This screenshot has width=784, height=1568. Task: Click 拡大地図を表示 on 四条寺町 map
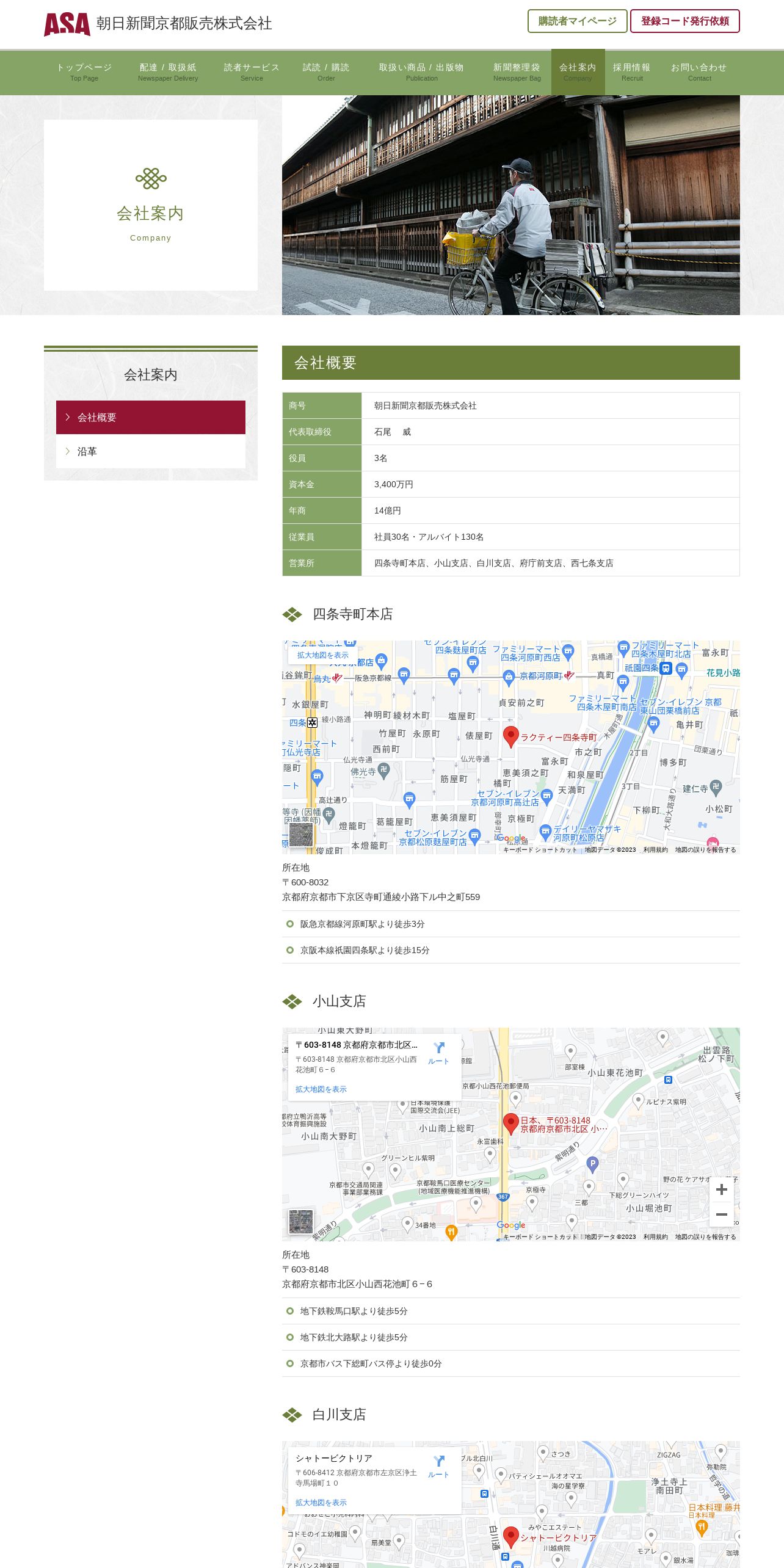click(x=323, y=655)
